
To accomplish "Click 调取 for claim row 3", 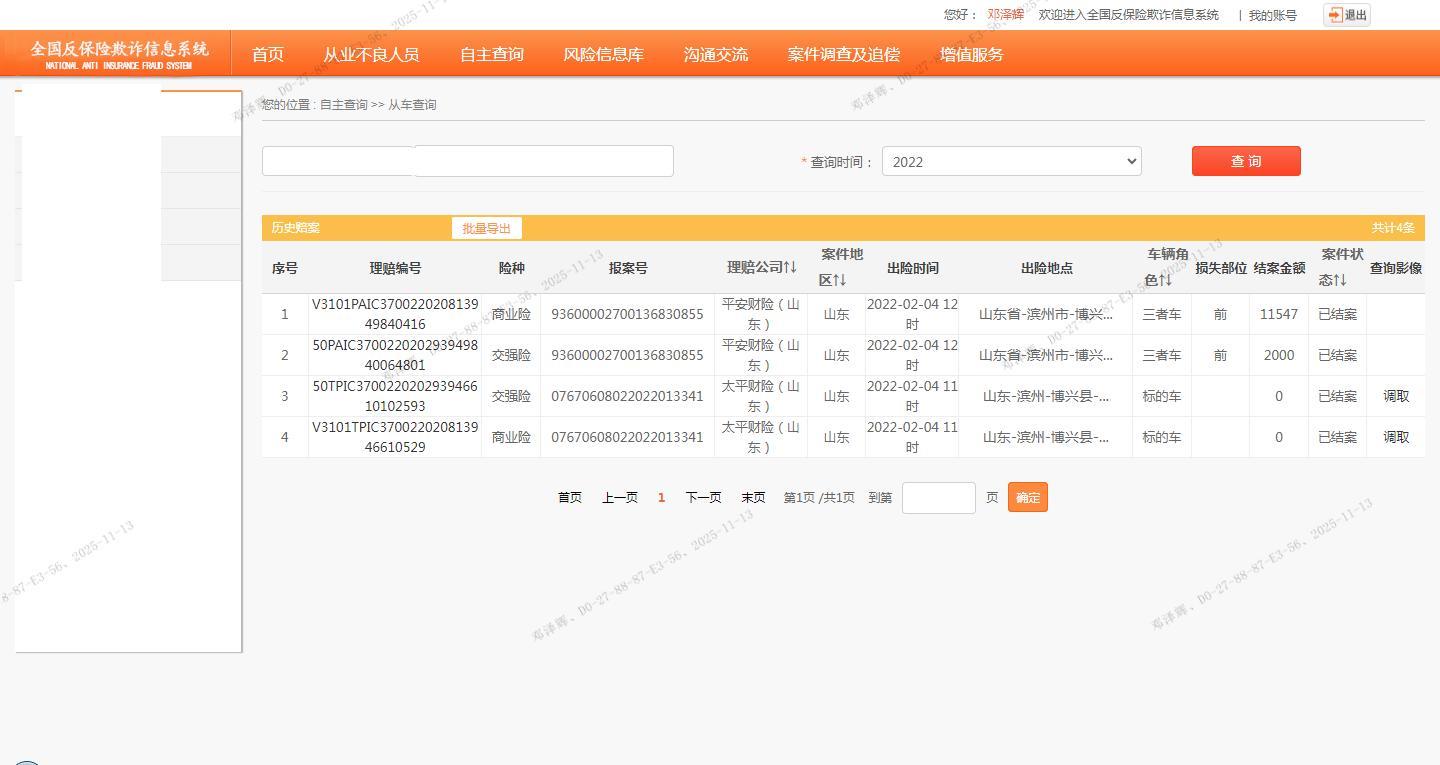I will 1396,396.
